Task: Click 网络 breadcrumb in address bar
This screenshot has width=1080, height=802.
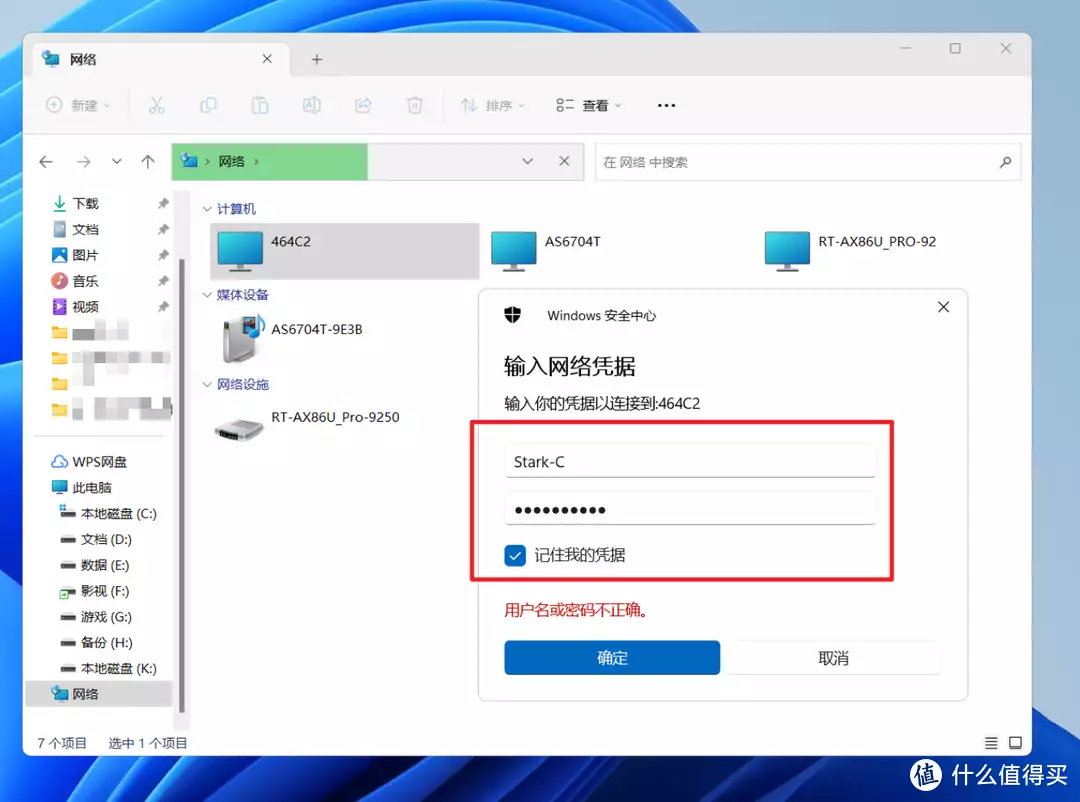Action: tap(231, 162)
